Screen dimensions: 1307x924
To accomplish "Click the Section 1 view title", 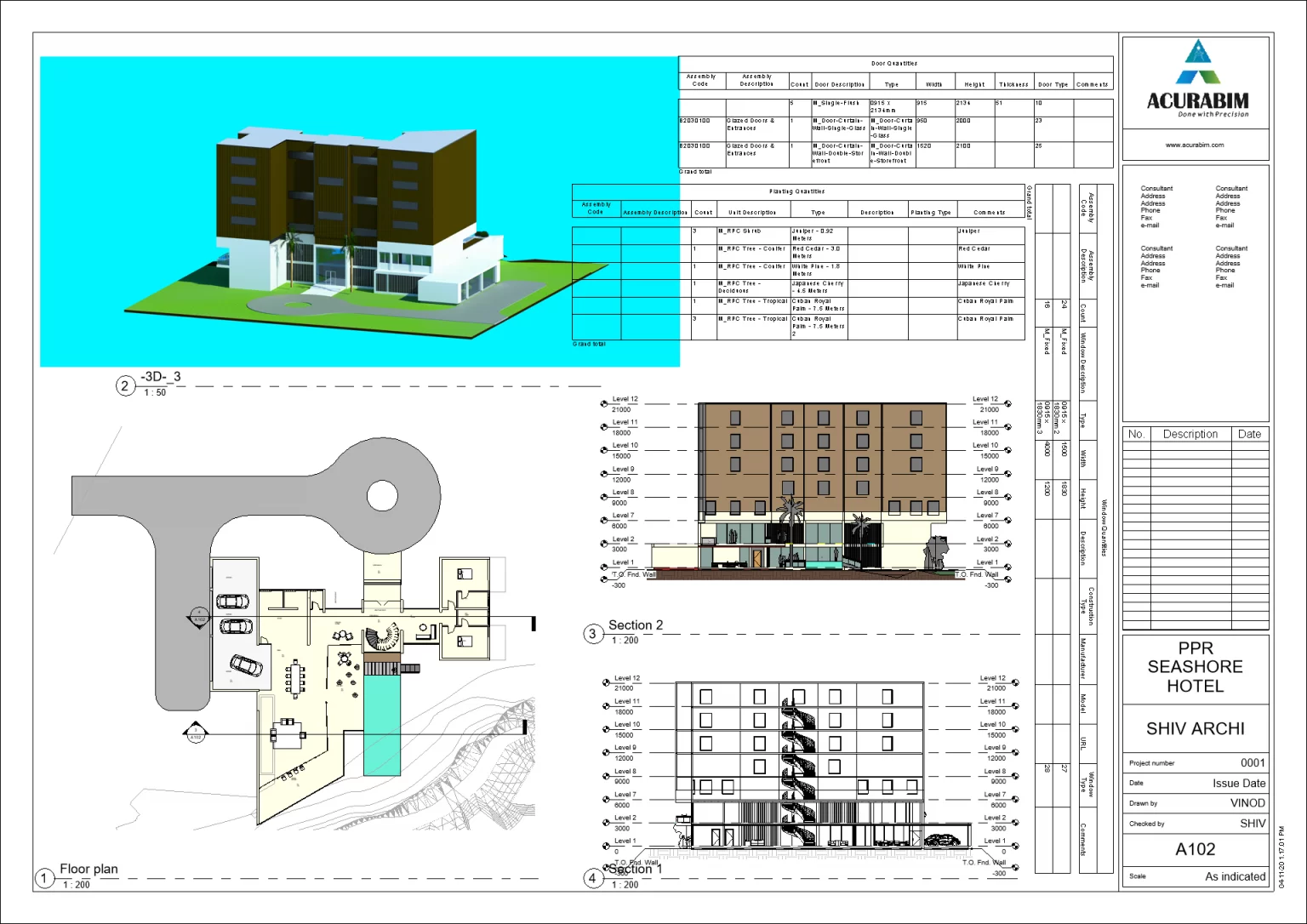I will [x=636, y=869].
